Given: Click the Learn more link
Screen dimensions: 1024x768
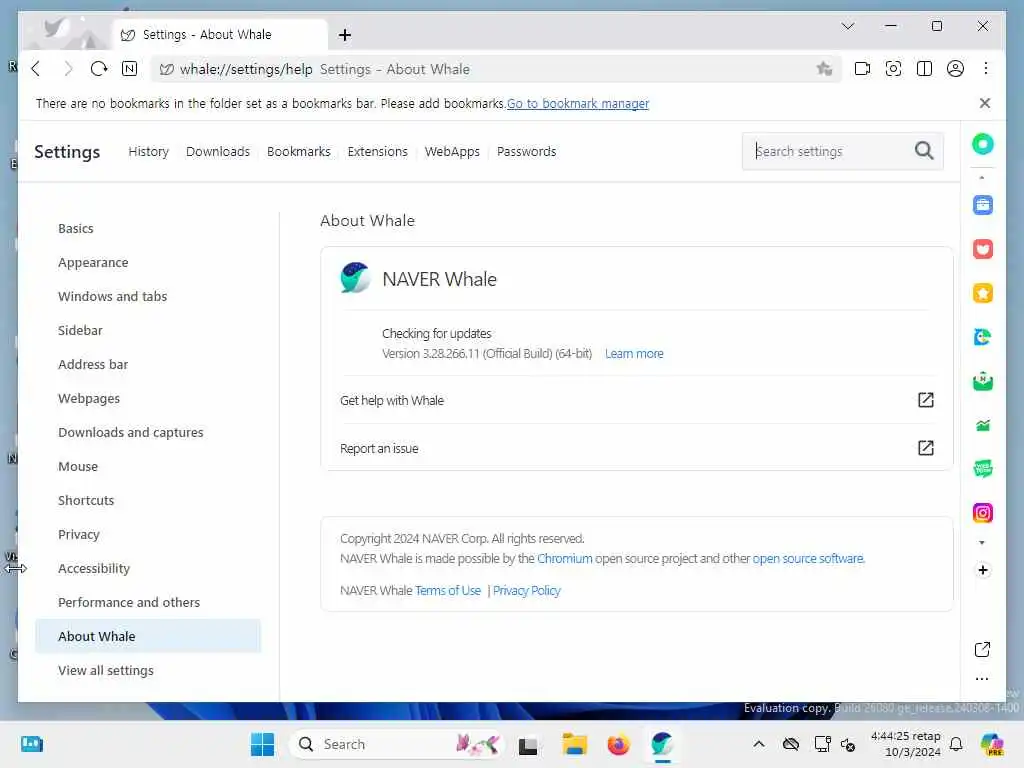Looking at the screenshot, I should (633, 353).
